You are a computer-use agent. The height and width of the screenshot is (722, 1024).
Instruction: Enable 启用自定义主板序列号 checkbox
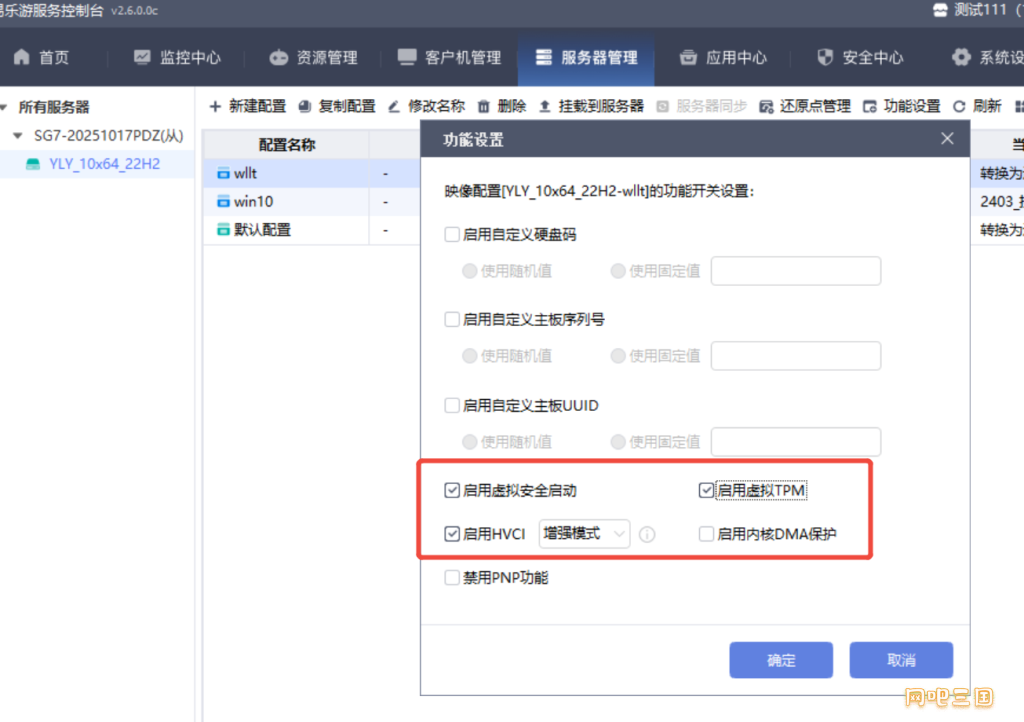452,319
